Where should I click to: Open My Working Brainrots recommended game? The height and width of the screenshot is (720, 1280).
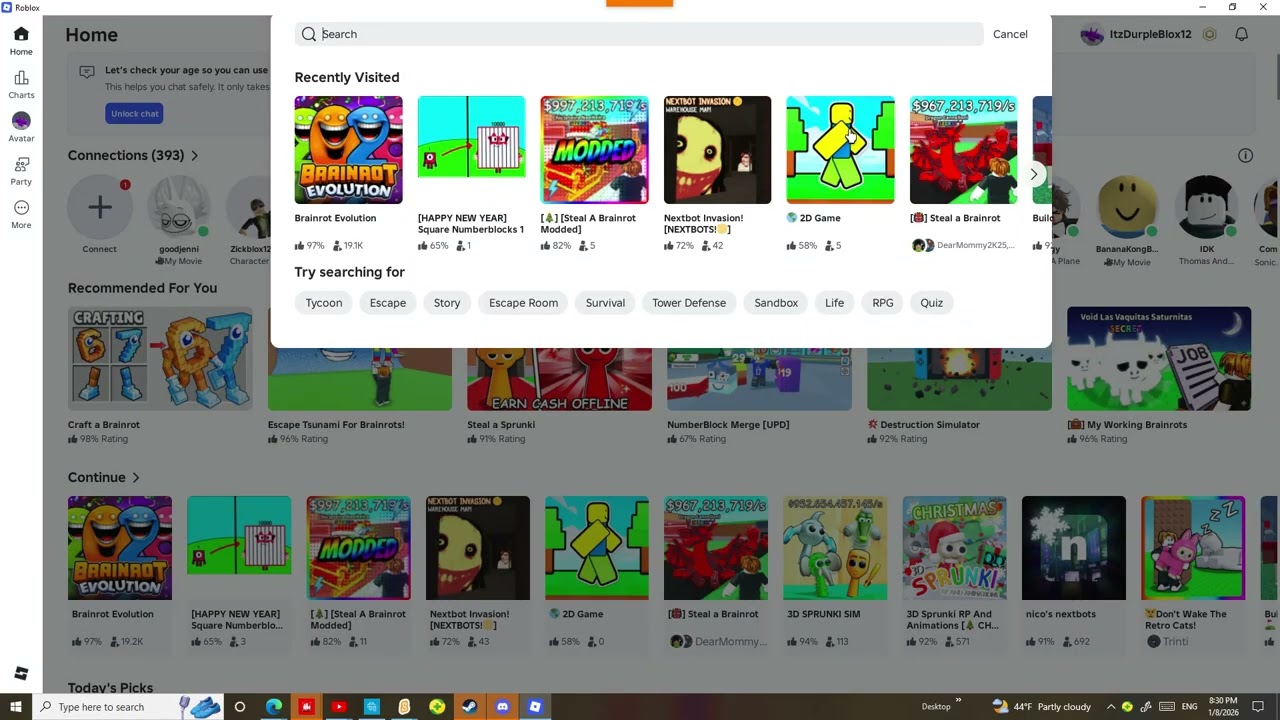click(x=1159, y=359)
